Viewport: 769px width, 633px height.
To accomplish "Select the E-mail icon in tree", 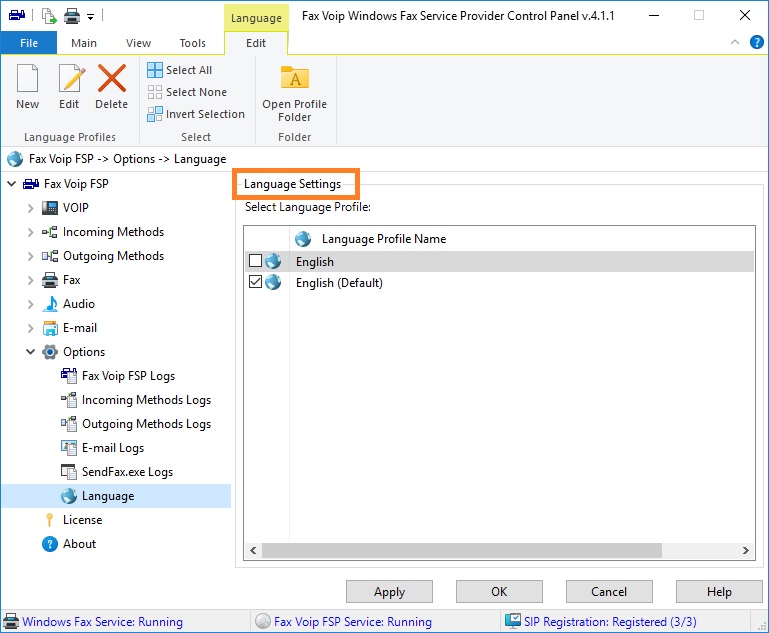I will point(50,328).
